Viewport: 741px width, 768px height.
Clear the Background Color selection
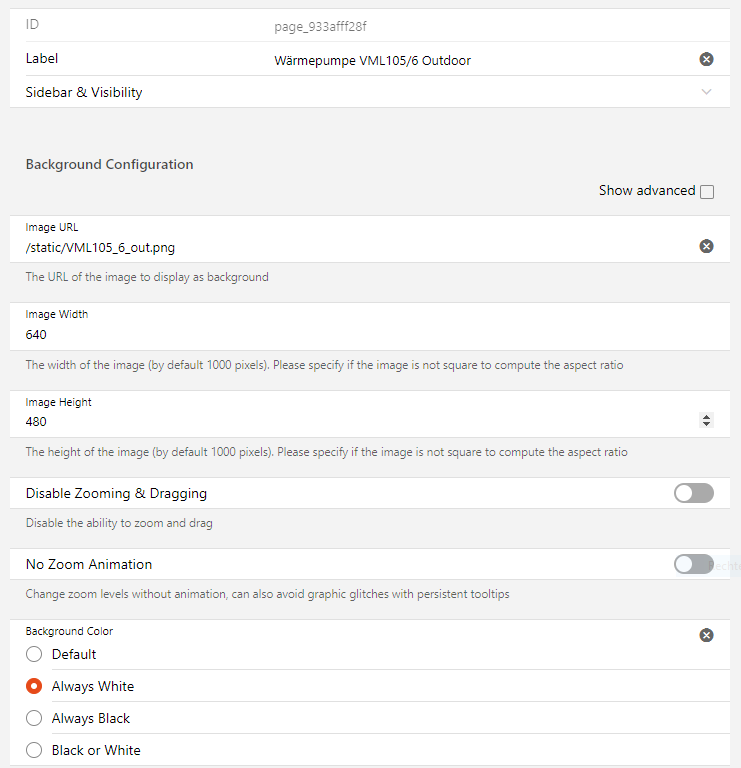click(706, 635)
